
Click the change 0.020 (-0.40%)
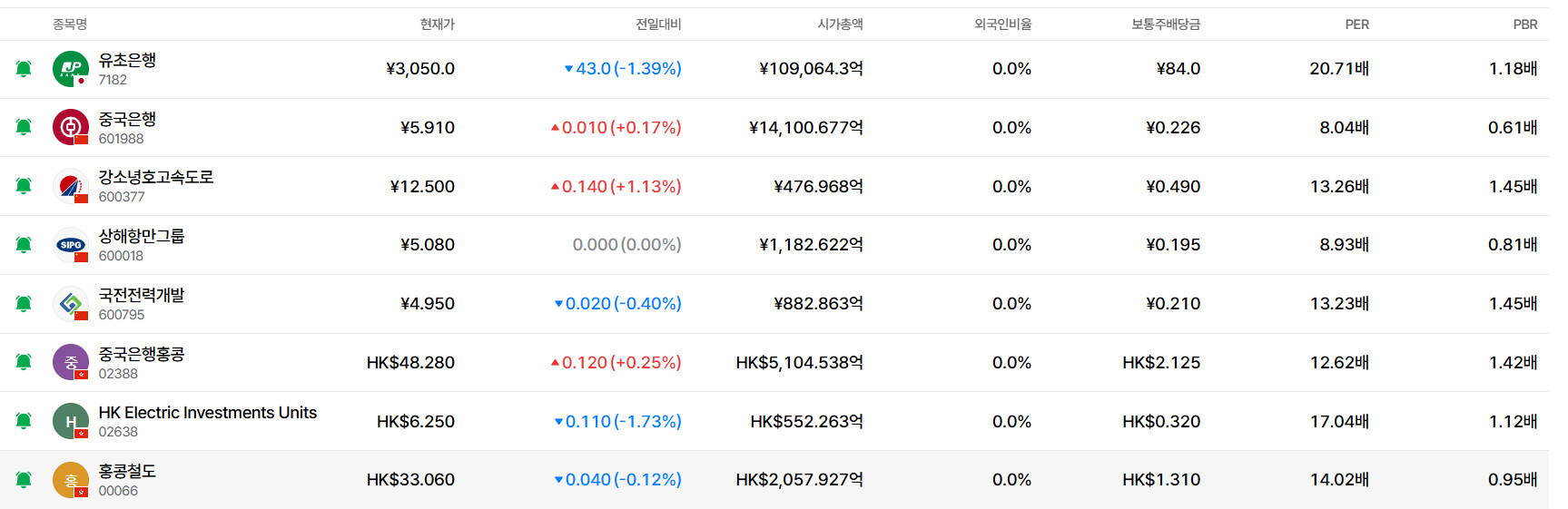pyautogui.click(x=618, y=303)
